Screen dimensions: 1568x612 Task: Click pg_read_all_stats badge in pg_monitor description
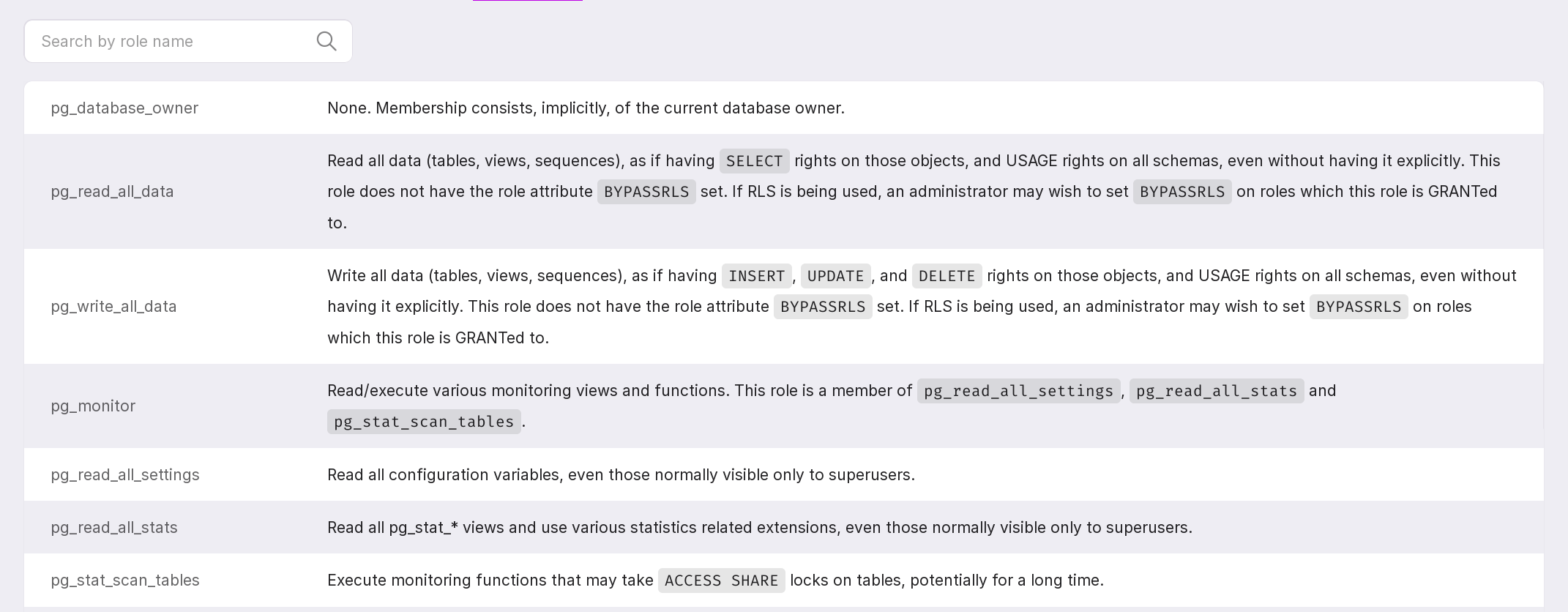point(1216,391)
